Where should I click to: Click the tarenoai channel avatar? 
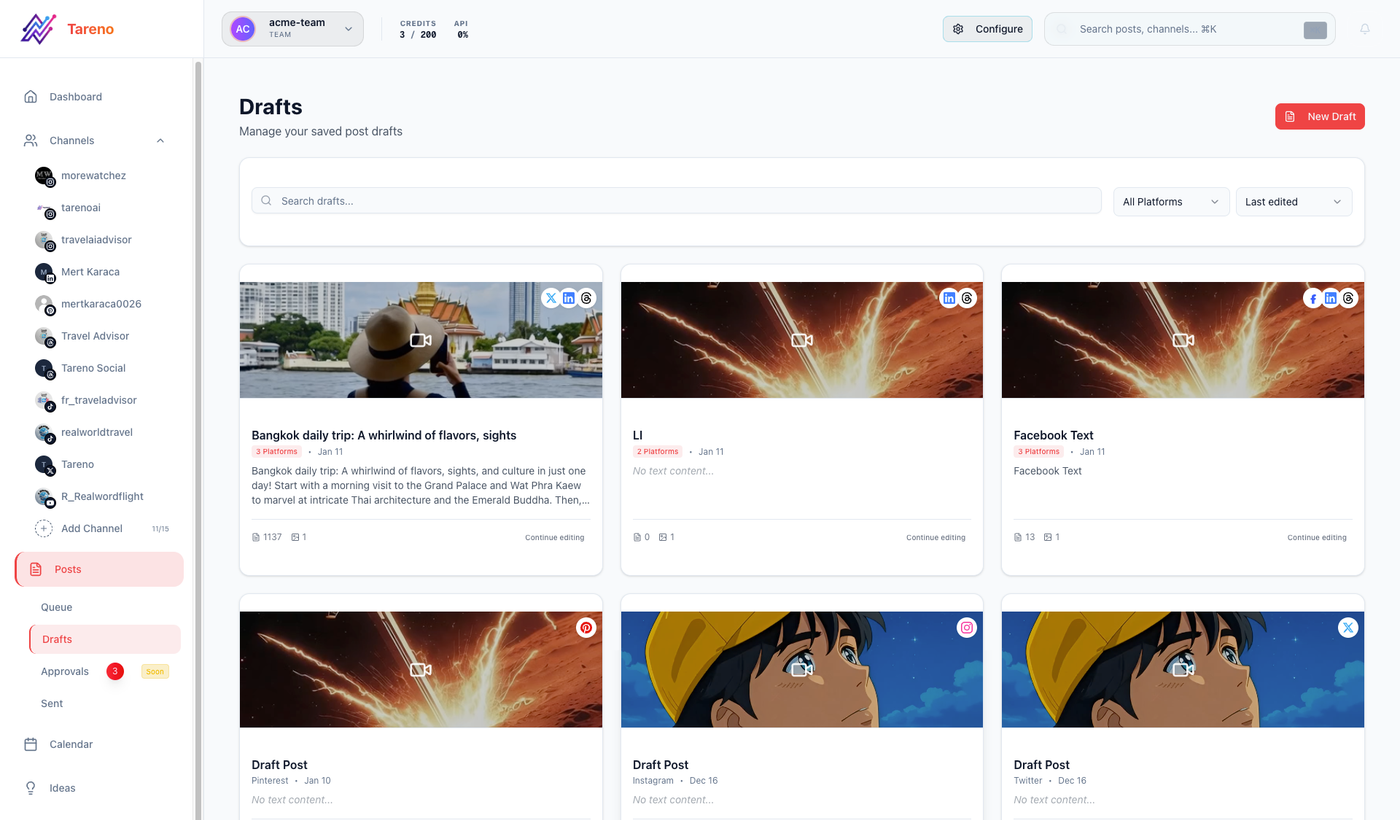(44, 208)
